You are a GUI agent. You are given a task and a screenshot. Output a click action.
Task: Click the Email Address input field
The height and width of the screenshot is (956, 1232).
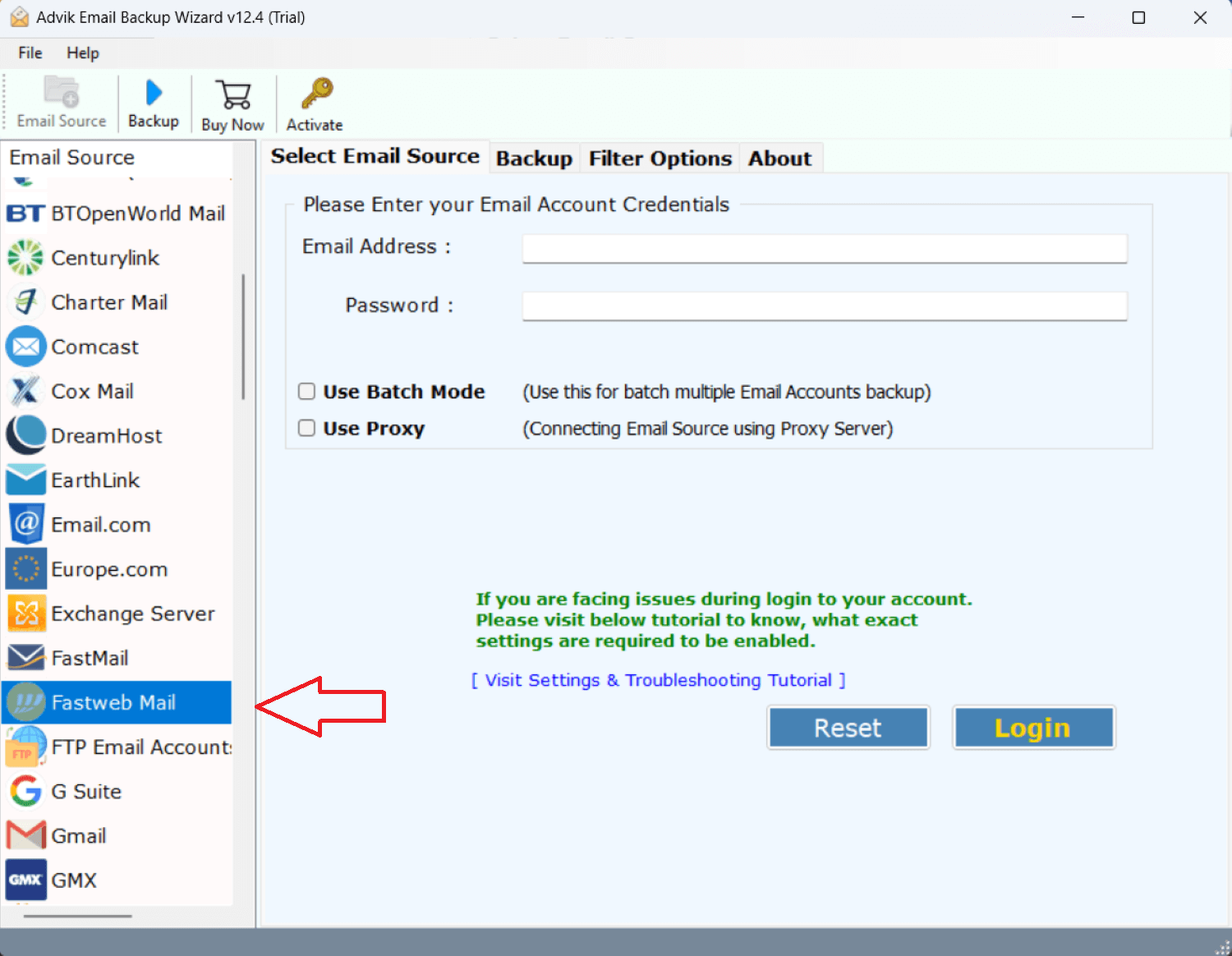[x=825, y=248]
